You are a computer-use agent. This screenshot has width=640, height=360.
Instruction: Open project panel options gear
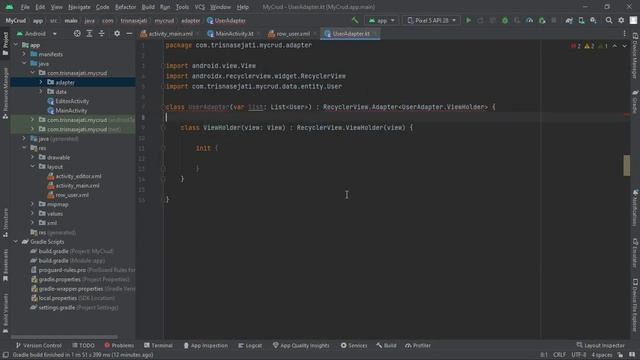pos(117,34)
